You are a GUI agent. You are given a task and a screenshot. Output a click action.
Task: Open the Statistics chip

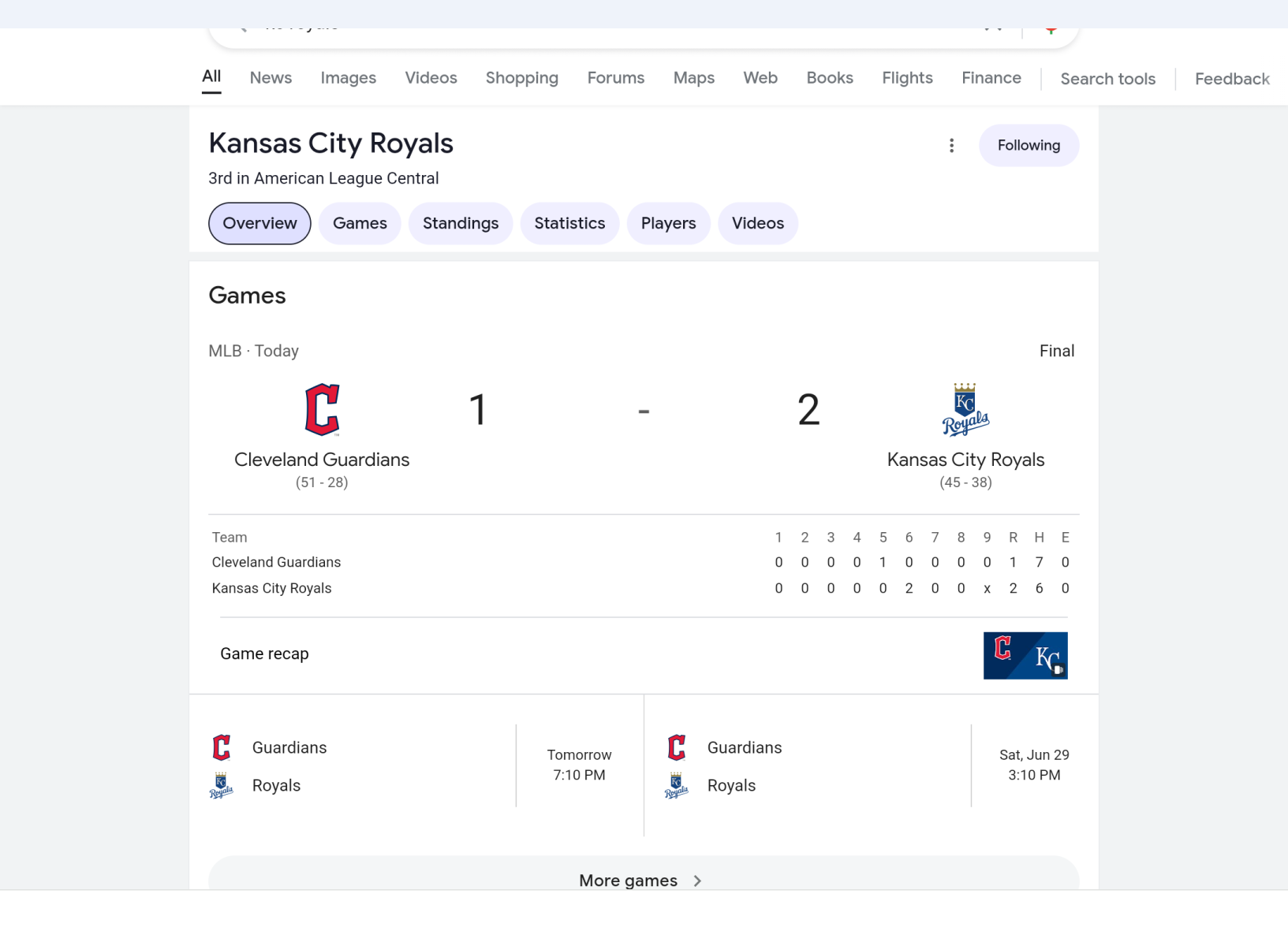[x=569, y=223]
